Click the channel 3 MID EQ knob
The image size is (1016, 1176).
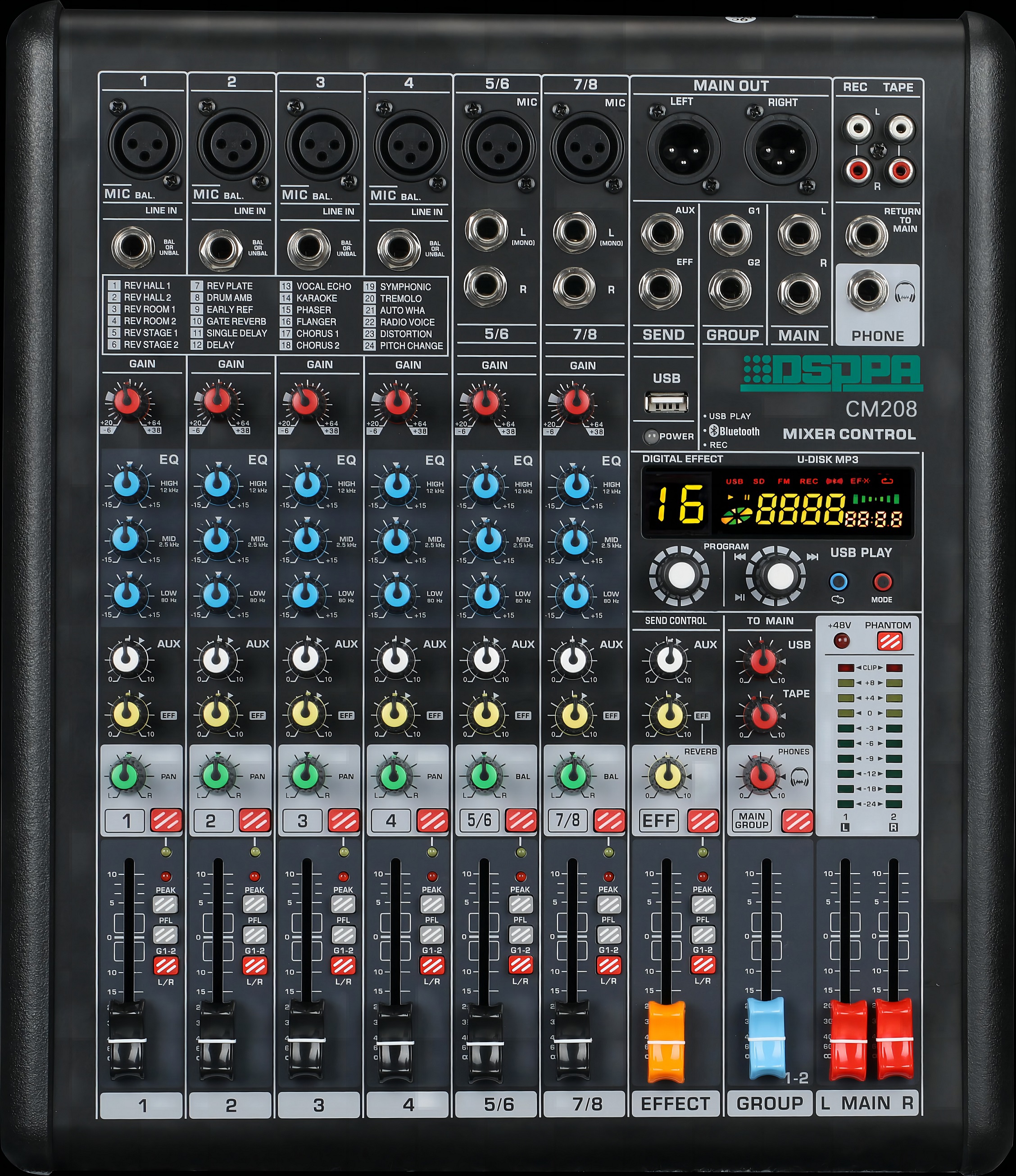[x=307, y=539]
